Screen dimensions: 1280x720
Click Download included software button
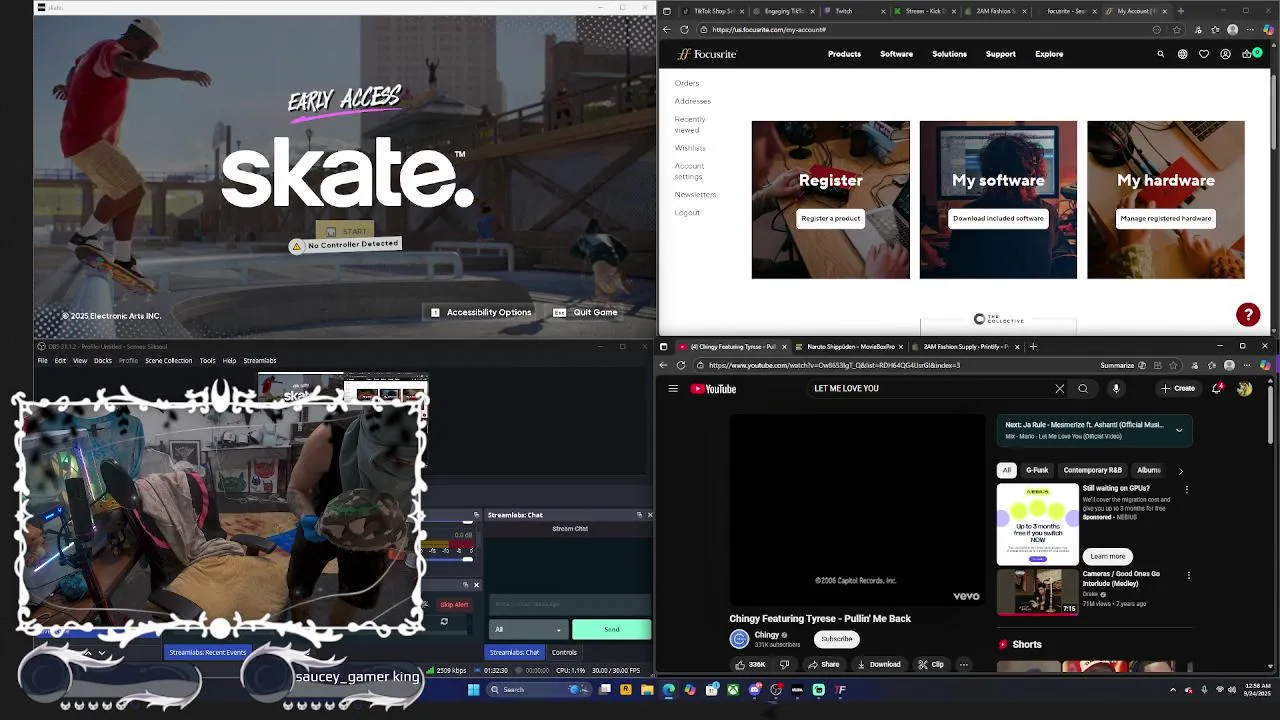[x=998, y=218]
